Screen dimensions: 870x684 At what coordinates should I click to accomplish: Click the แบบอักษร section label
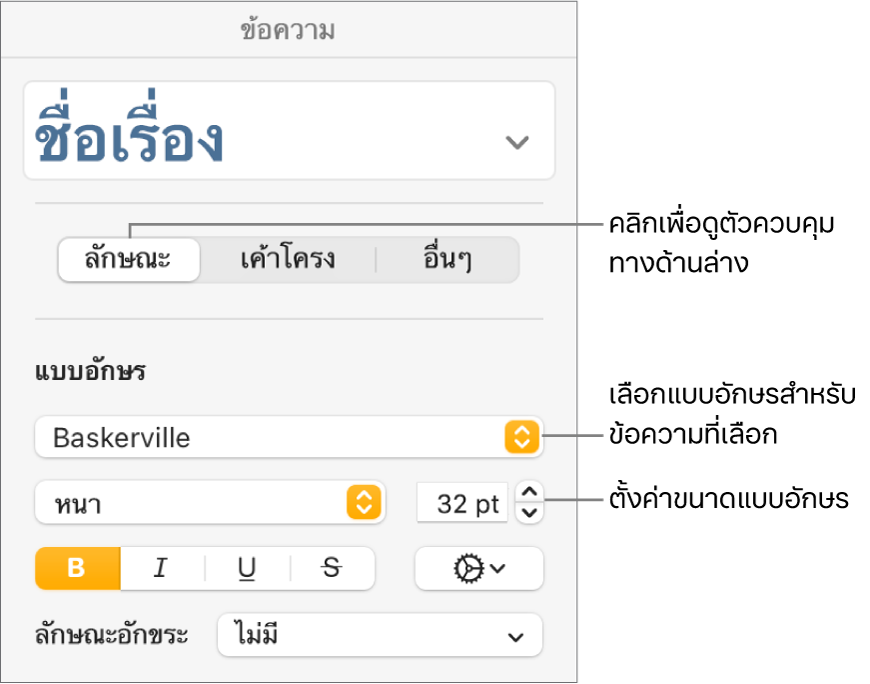[x=90, y=371]
